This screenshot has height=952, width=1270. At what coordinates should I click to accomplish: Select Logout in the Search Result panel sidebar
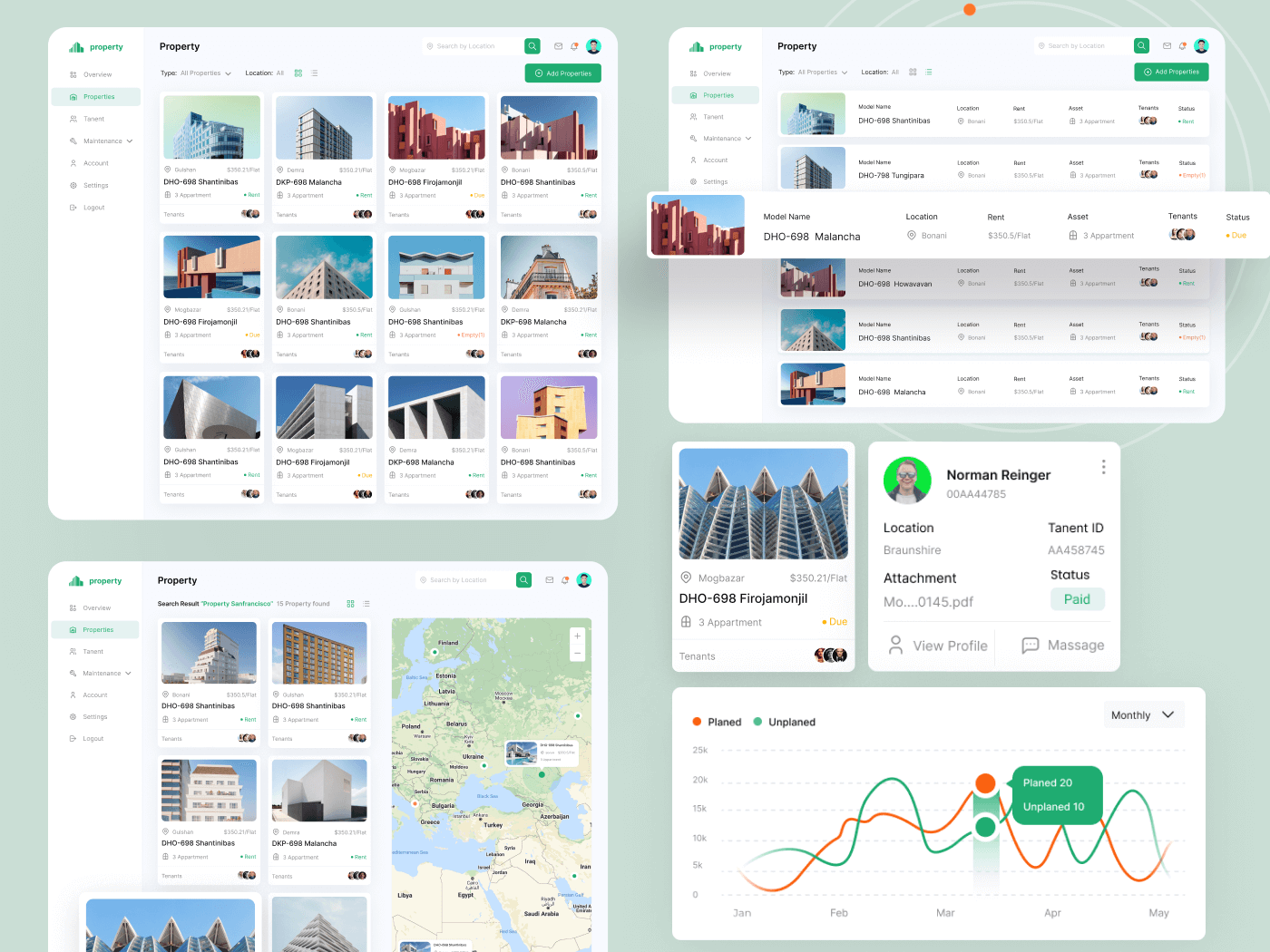coord(93,739)
